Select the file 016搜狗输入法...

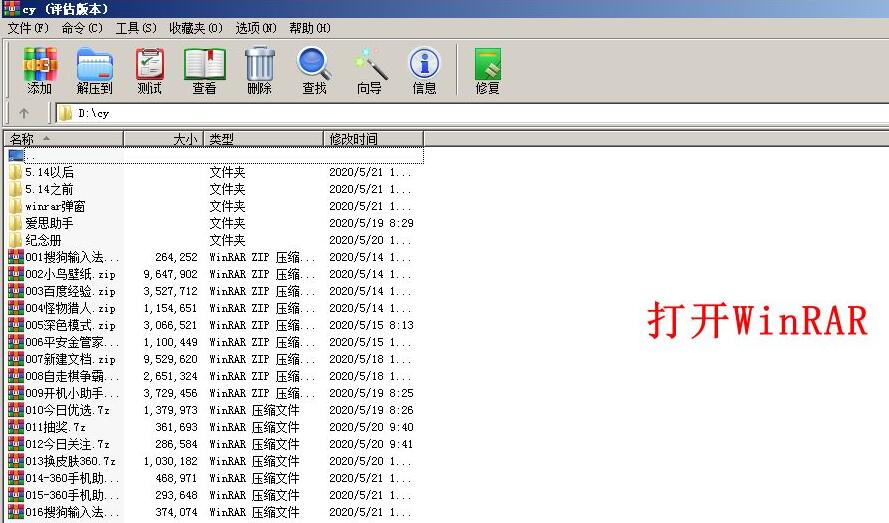(72, 512)
